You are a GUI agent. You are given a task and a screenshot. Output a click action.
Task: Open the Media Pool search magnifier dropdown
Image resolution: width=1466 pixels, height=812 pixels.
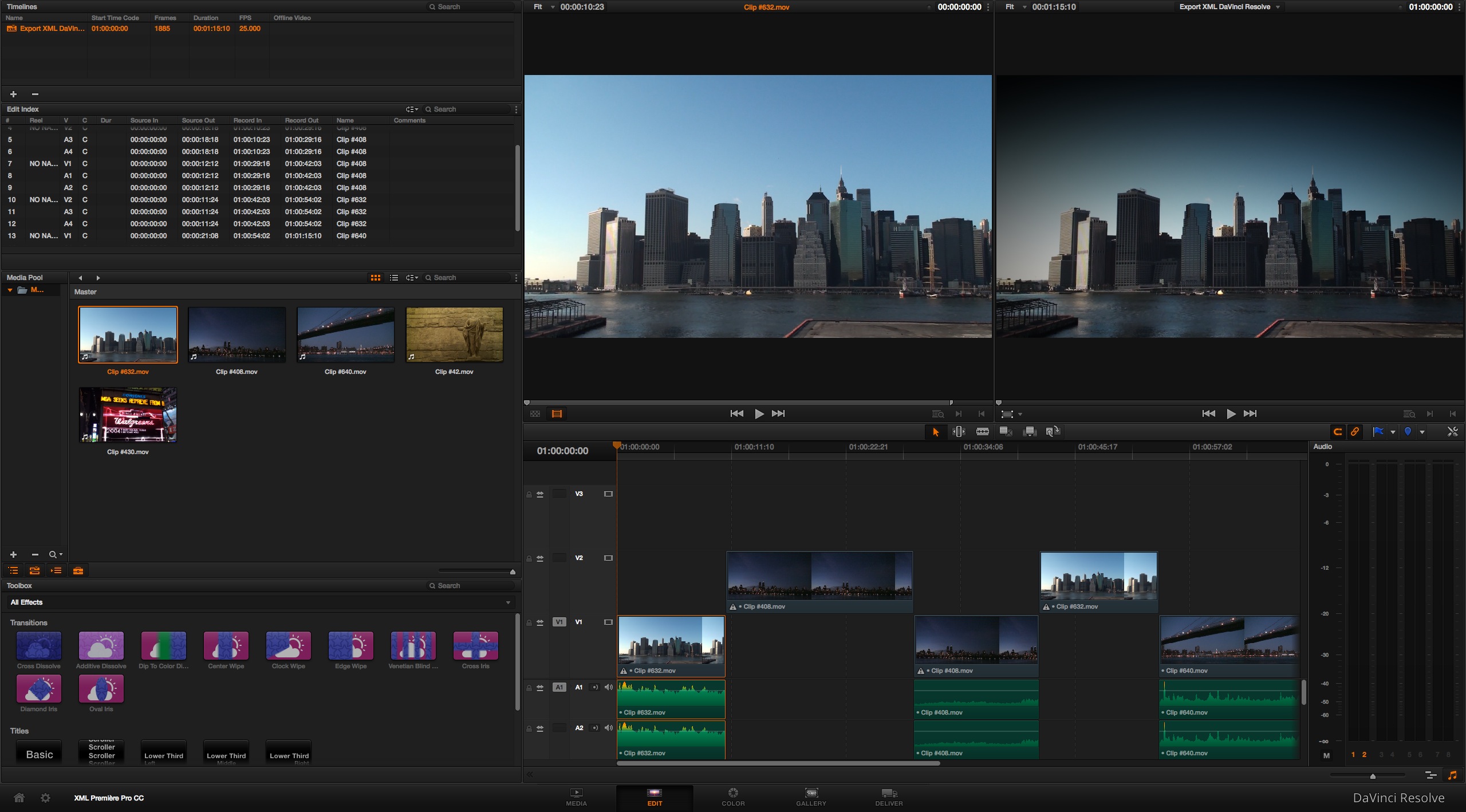(x=56, y=554)
